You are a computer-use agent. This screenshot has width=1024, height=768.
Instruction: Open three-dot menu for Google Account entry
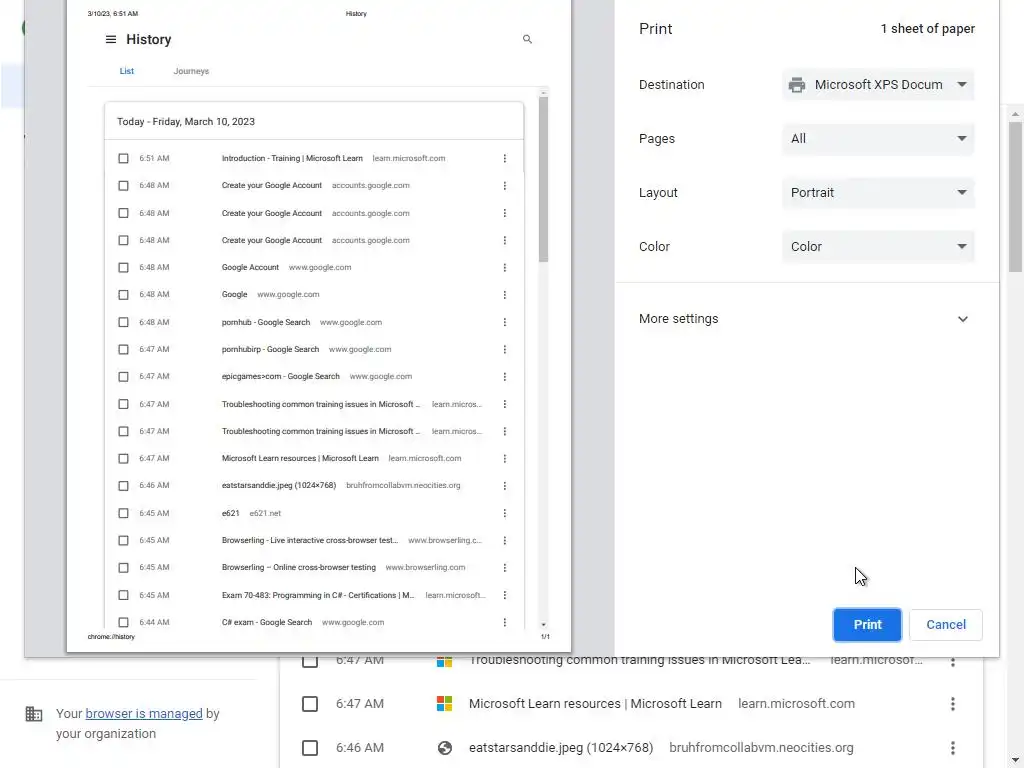[x=504, y=267]
